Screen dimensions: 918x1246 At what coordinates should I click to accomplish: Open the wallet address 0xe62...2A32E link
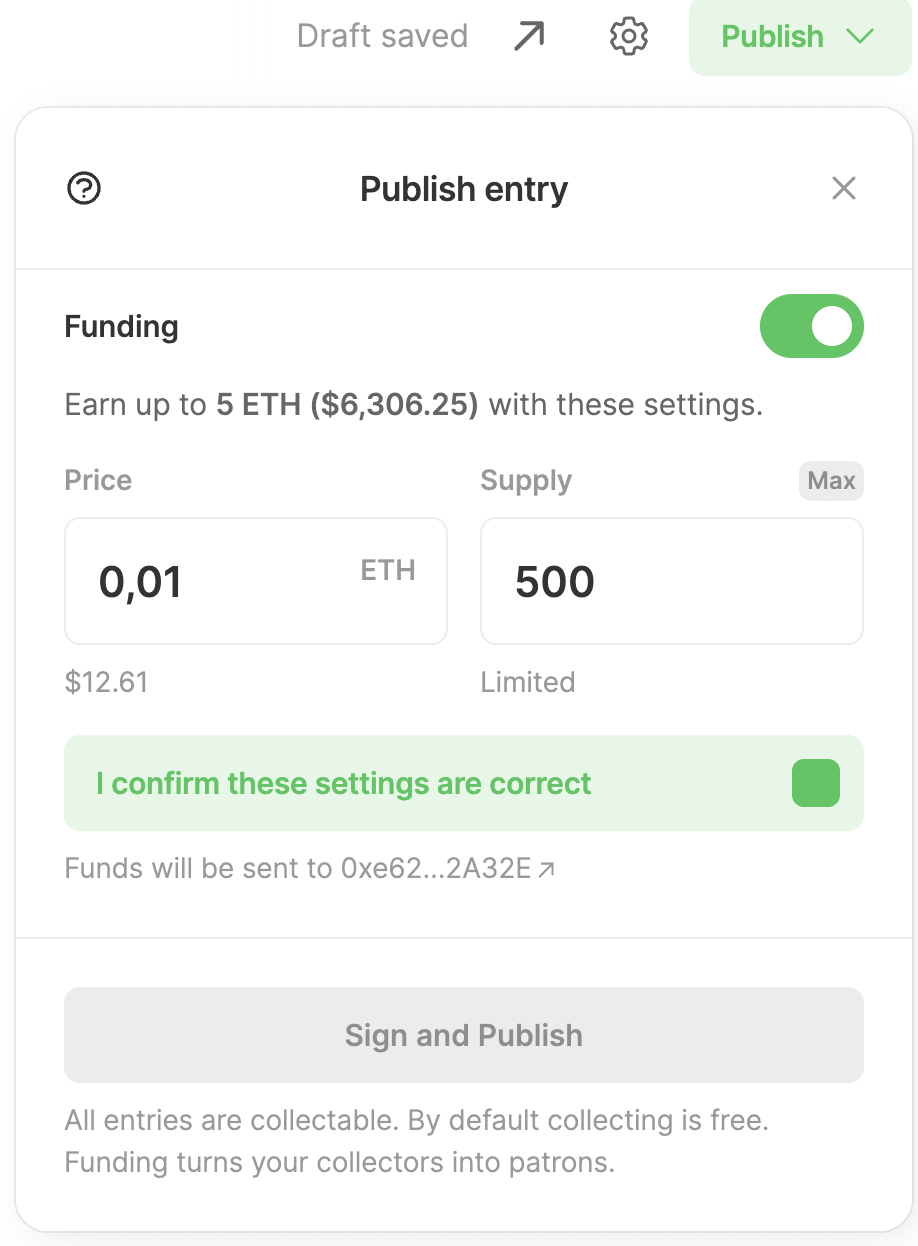[x=436, y=868]
